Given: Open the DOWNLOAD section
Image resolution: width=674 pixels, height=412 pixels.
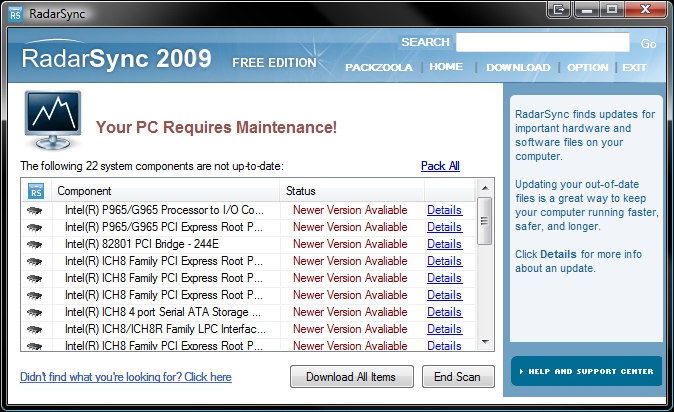Looking at the screenshot, I should pyautogui.click(x=518, y=68).
